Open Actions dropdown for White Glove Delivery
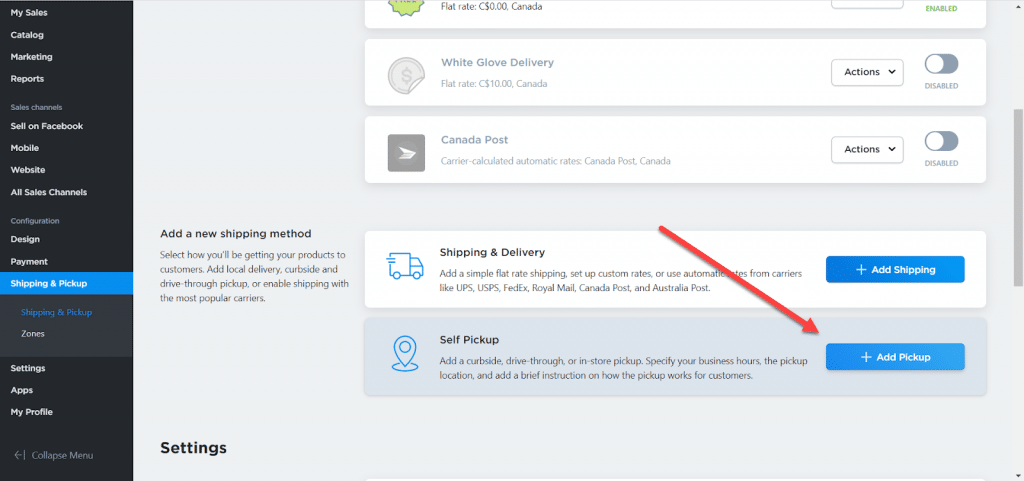The height and width of the screenshot is (481, 1024). (867, 72)
